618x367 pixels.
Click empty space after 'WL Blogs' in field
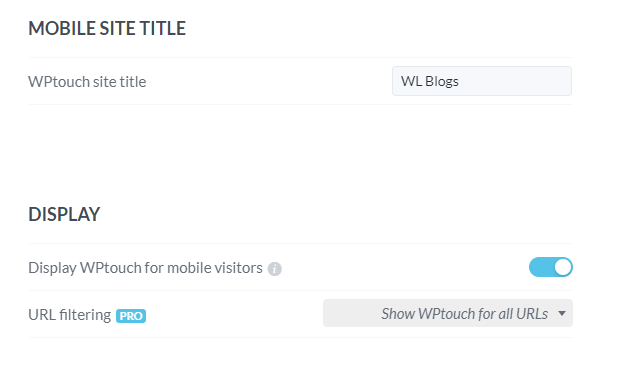click(514, 81)
